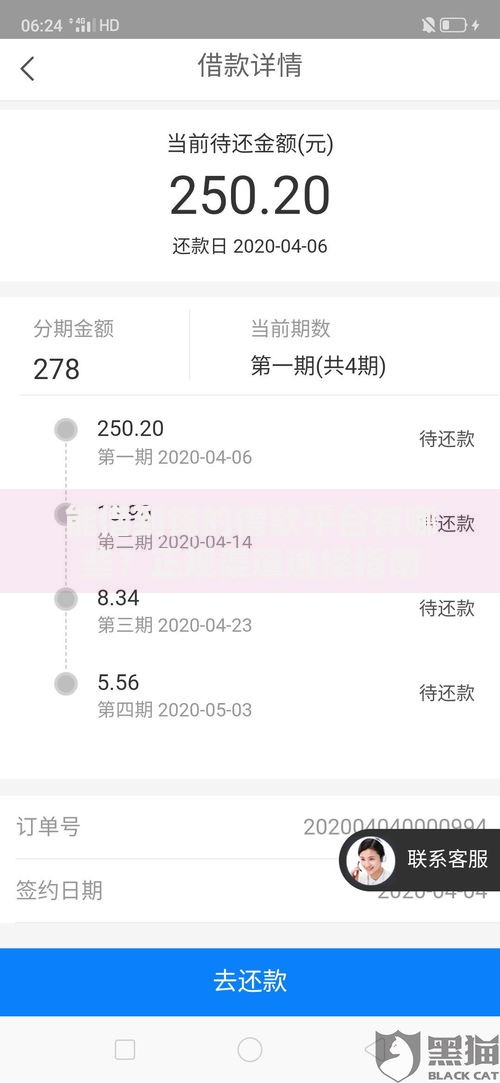Open the 5.56 fourth period entry
The image size is (500, 1083).
click(250, 695)
